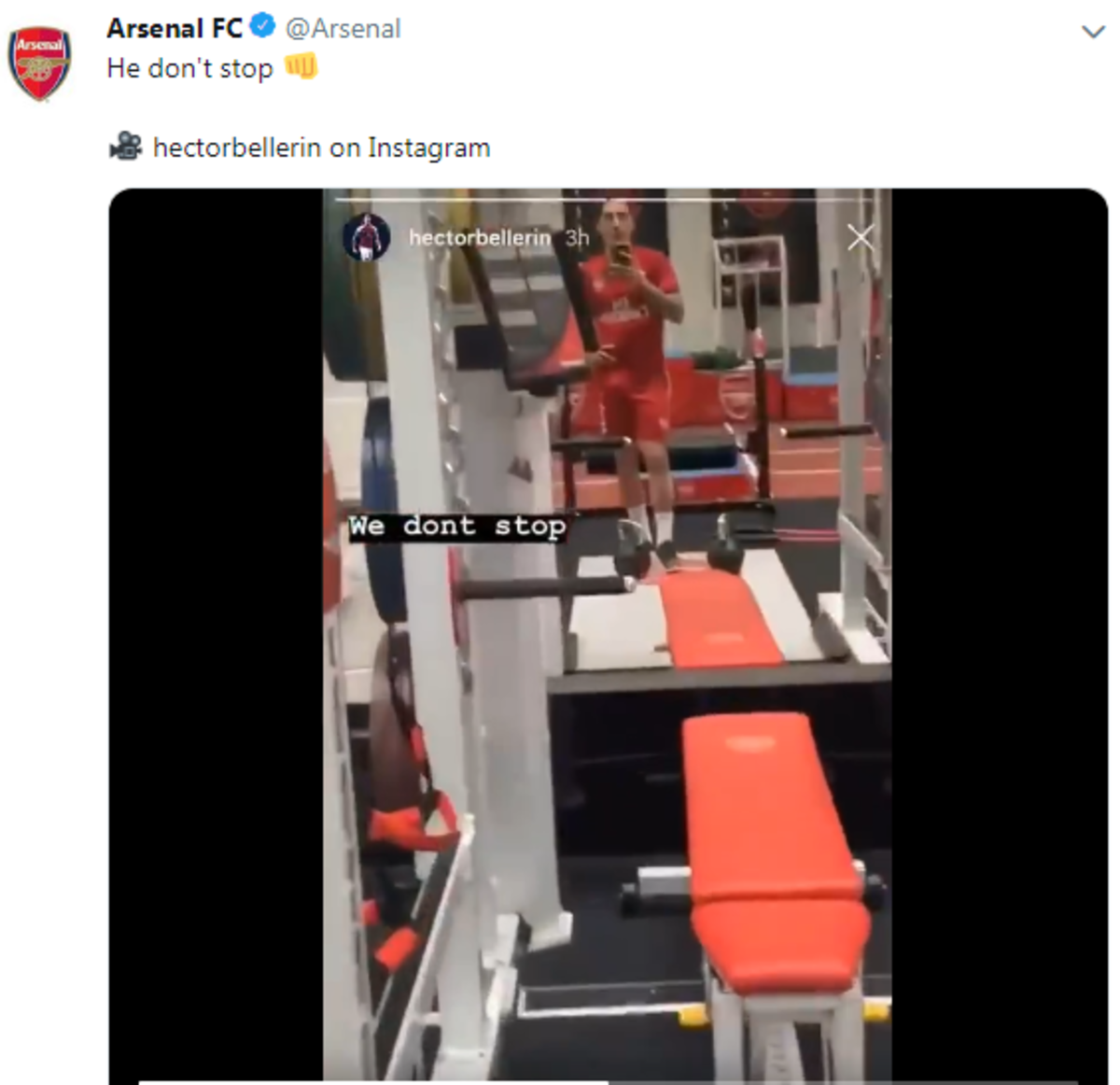Click the blue verified badge
Image resolution: width=1120 pixels, height=1085 pixels.
(x=263, y=26)
